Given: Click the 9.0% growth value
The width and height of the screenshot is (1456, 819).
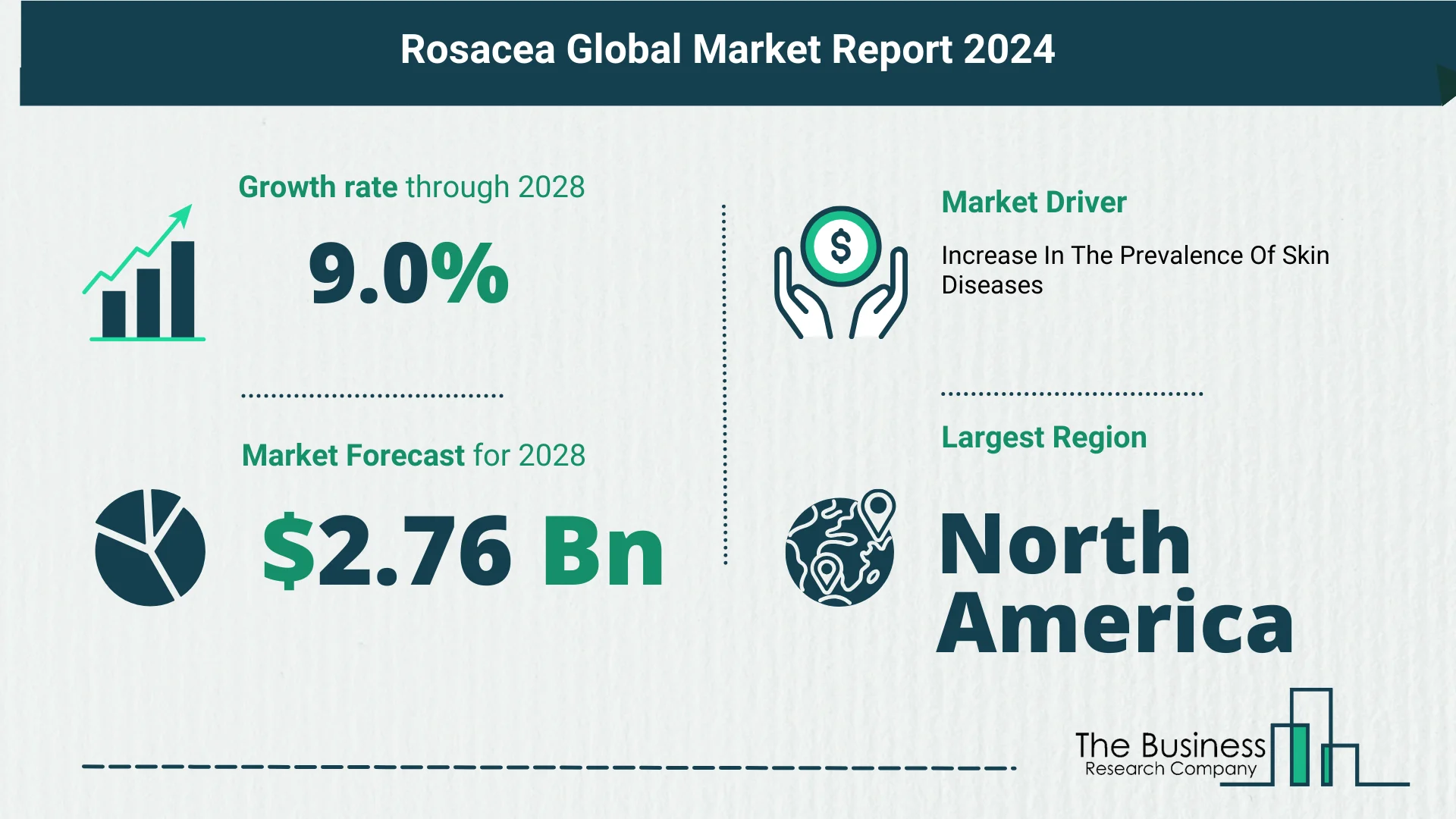Looking at the screenshot, I should [409, 273].
